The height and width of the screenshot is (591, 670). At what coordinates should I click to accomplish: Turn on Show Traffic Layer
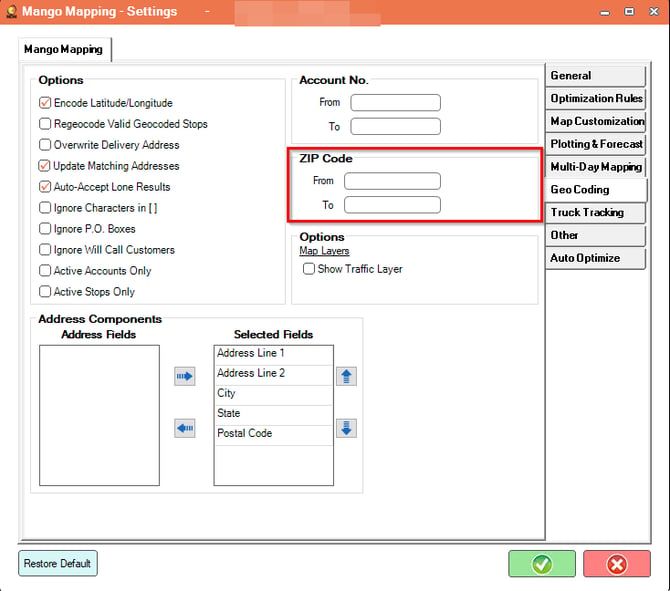click(x=309, y=269)
